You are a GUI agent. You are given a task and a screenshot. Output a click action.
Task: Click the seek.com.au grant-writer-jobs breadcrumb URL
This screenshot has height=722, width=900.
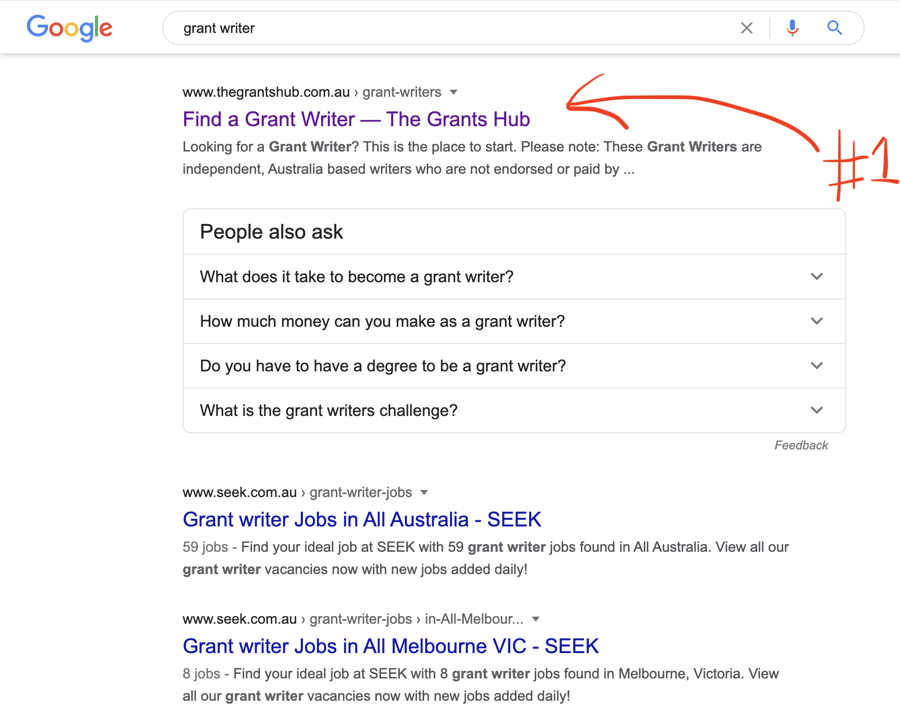click(x=297, y=492)
